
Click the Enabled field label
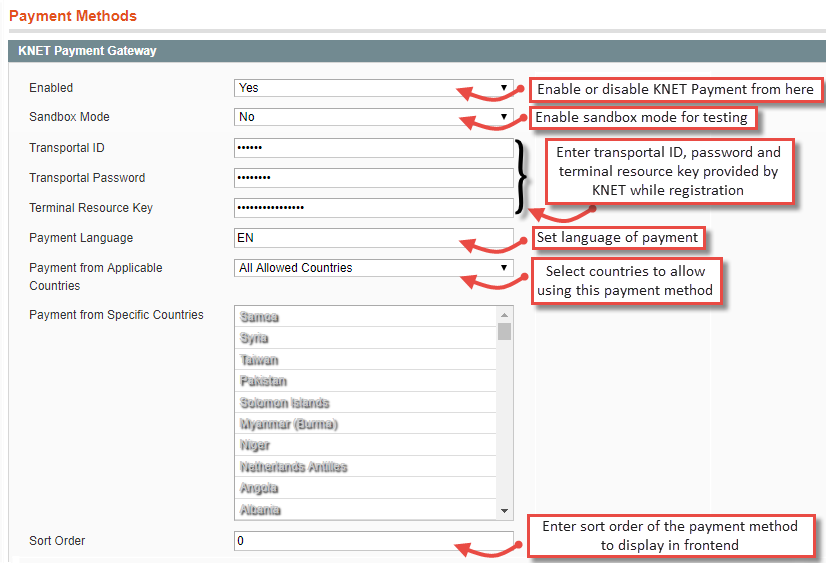[51, 88]
